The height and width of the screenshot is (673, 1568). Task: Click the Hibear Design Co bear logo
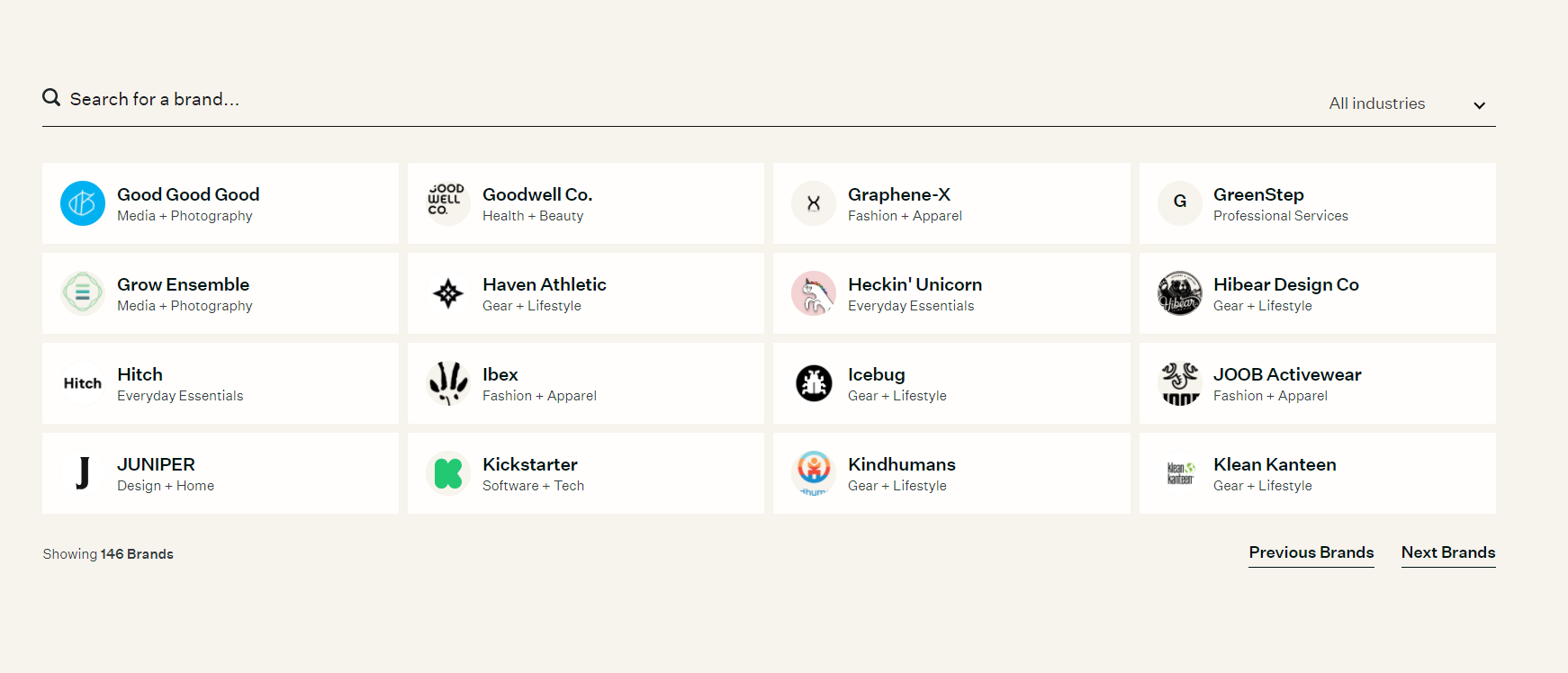1180,293
